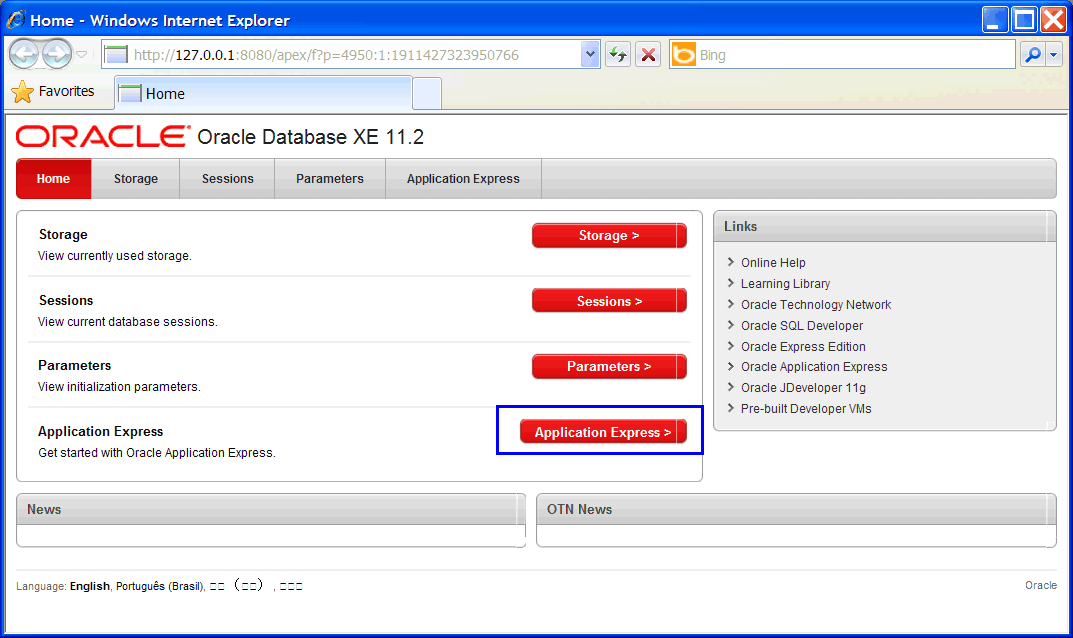Image resolution: width=1073 pixels, height=638 pixels.
Task: Switch to the Parameters tab
Action: (330, 179)
